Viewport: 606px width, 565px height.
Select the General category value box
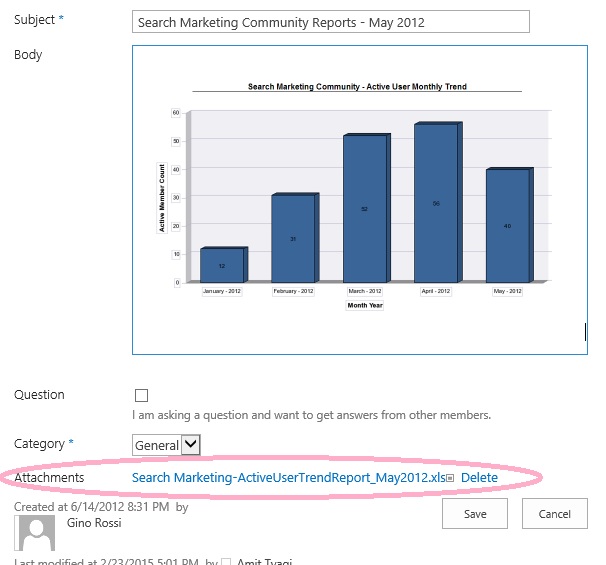[x=157, y=445]
